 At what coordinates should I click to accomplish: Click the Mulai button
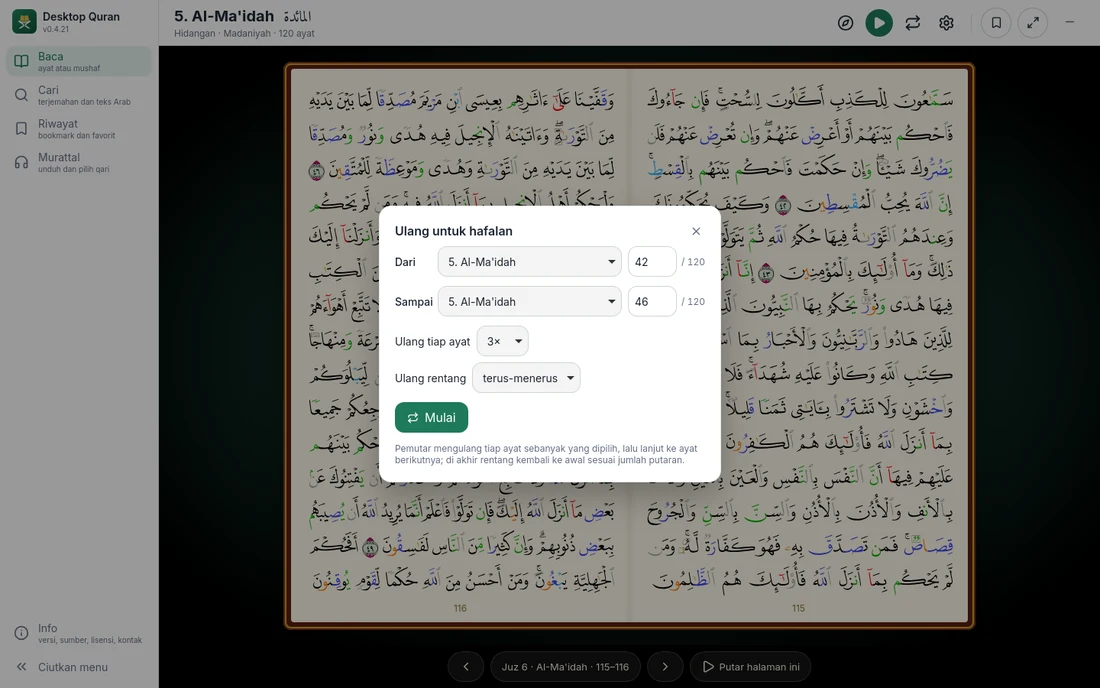click(431, 417)
